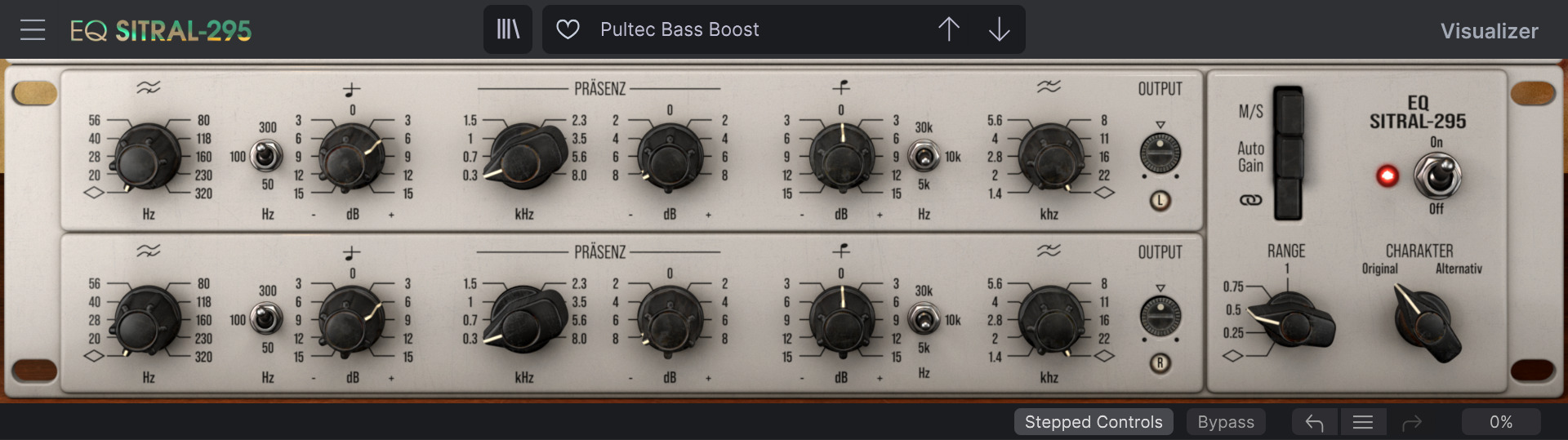Click the bottom channel PRÄSENZ kHz knob
The width and height of the screenshot is (1568, 440).
[x=525, y=318]
